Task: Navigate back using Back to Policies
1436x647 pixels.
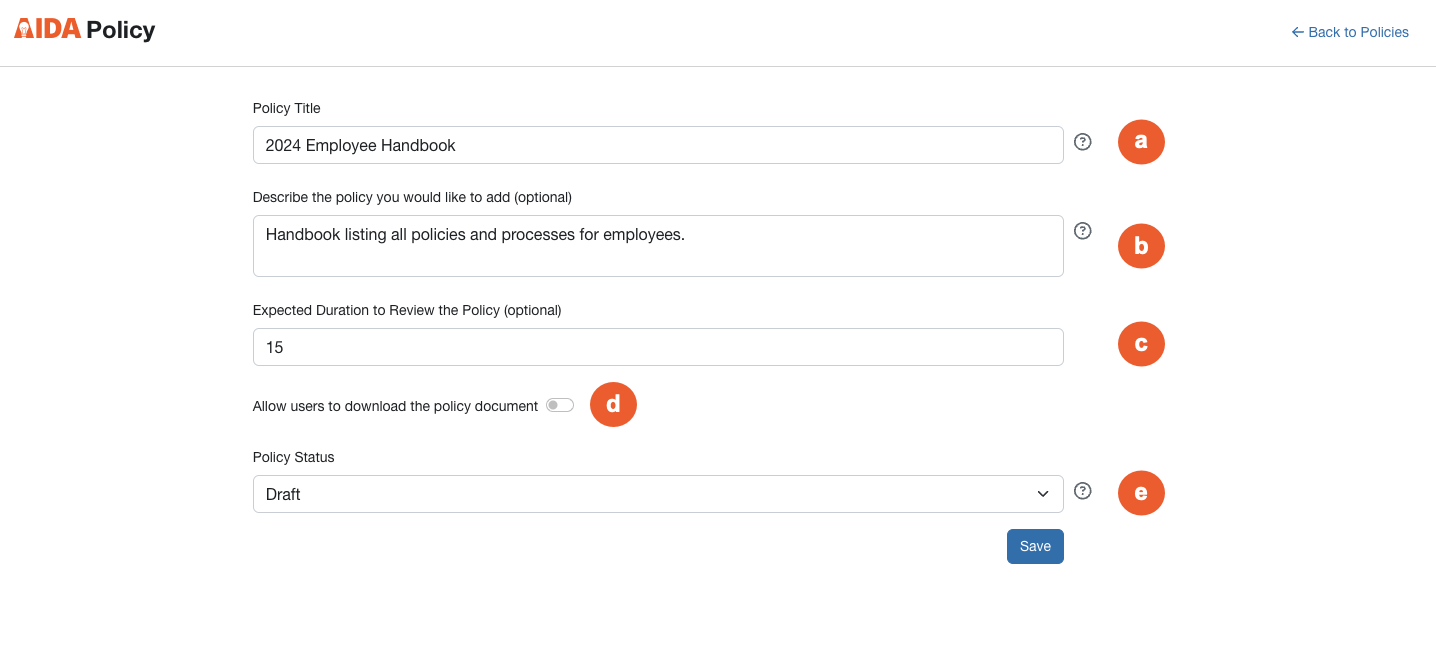Action: [1358, 31]
